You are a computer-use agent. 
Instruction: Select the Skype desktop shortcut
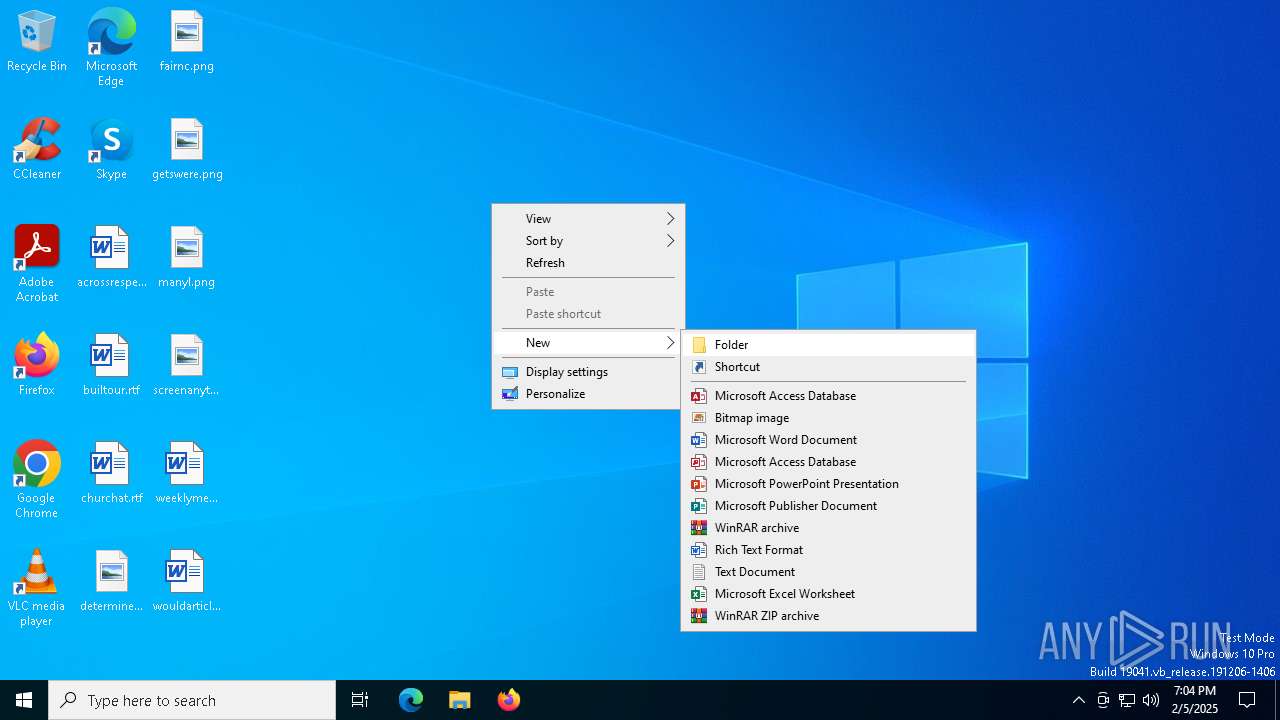111,149
